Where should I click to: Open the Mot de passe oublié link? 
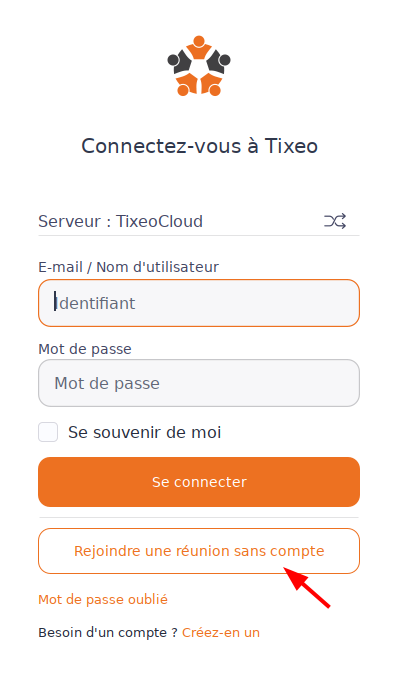[103, 599]
